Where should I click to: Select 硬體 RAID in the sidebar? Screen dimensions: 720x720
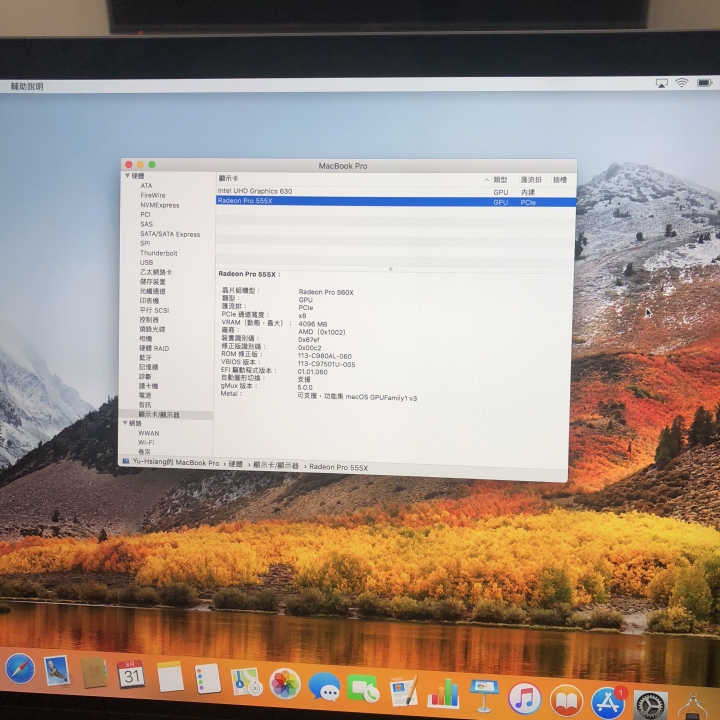point(154,348)
